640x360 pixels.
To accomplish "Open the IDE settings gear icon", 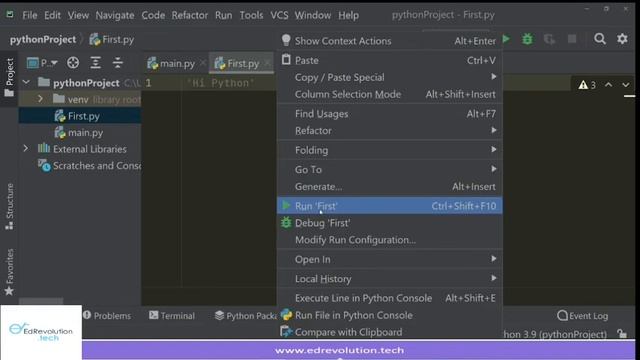I will (x=622, y=39).
